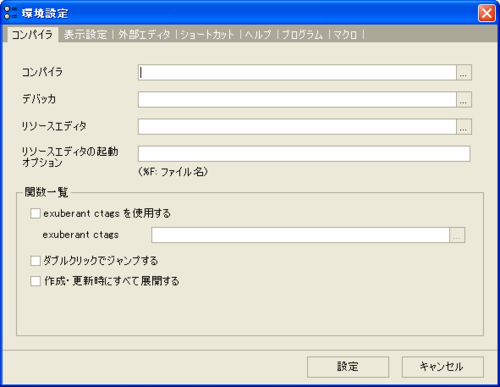The width and height of the screenshot is (500, 387).
Task: Click the 関数一覧 group label
Action: pos(46,192)
